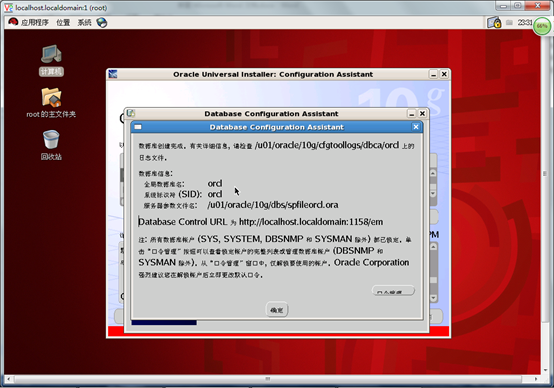Minimize the Oracle Universal Installer window
This screenshot has width=554, height=388.
click(434, 75)
